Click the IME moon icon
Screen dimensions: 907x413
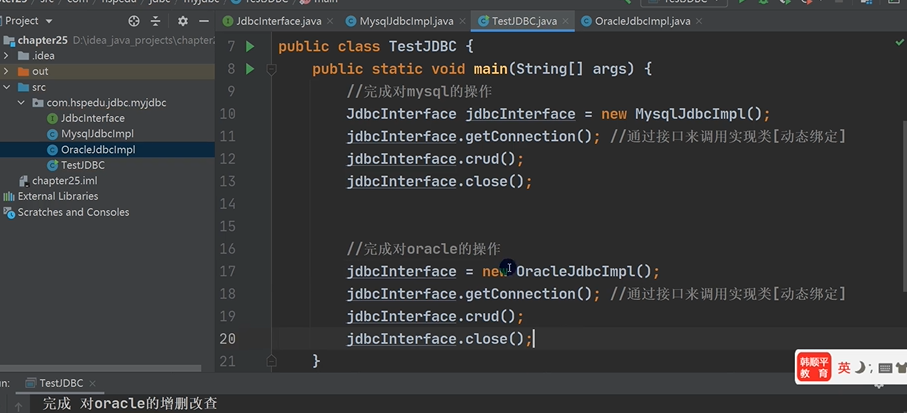click(x=860, y=367)
